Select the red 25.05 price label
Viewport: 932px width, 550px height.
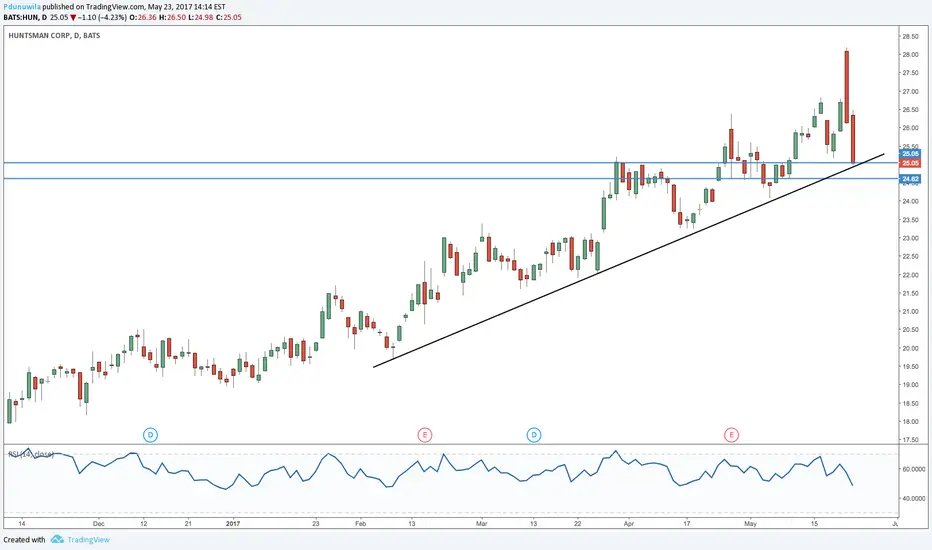point(910,163)
